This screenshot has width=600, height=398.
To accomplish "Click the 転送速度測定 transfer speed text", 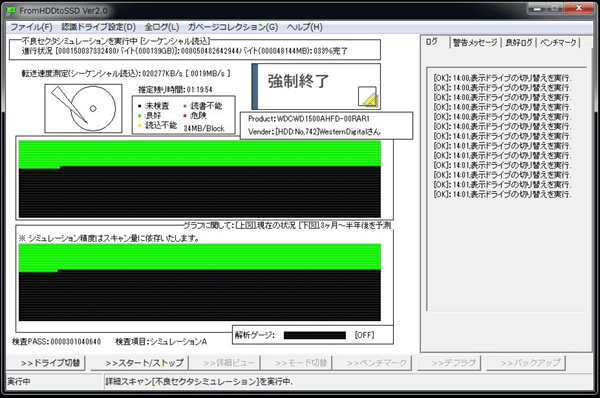I will pos(126,73).
